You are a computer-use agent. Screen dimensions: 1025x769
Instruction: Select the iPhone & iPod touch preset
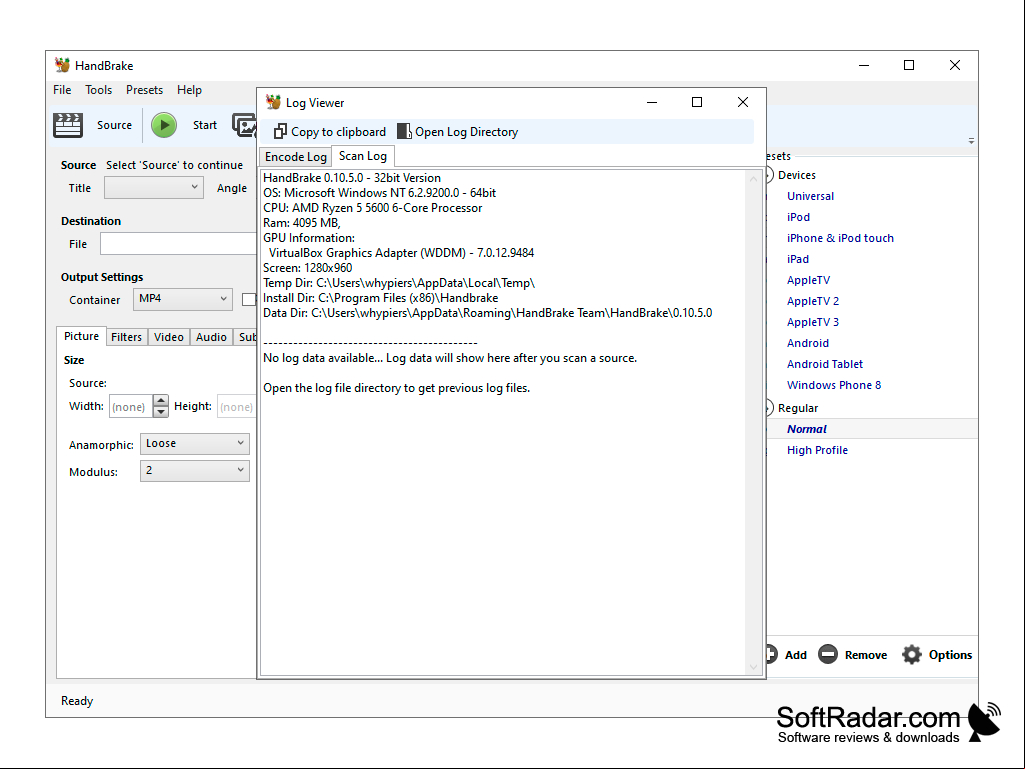840,238
